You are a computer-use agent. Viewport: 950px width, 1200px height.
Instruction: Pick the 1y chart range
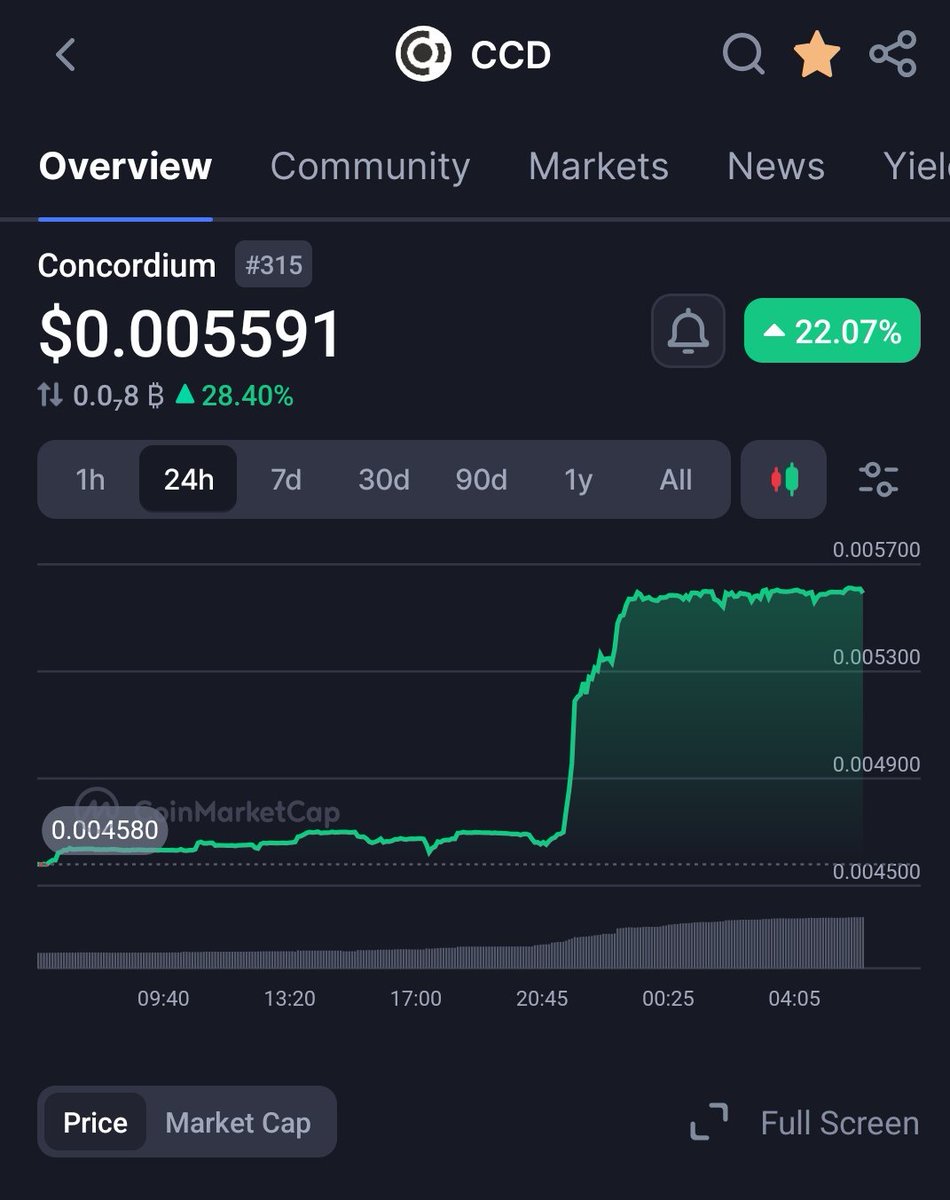[578, 480]
